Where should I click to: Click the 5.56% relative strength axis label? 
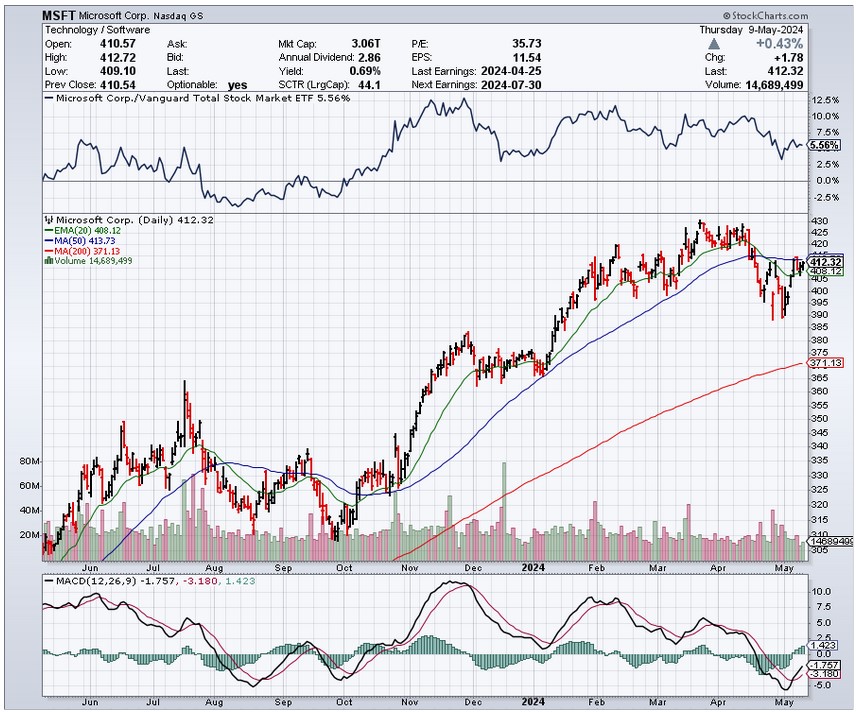click(826, 145)
